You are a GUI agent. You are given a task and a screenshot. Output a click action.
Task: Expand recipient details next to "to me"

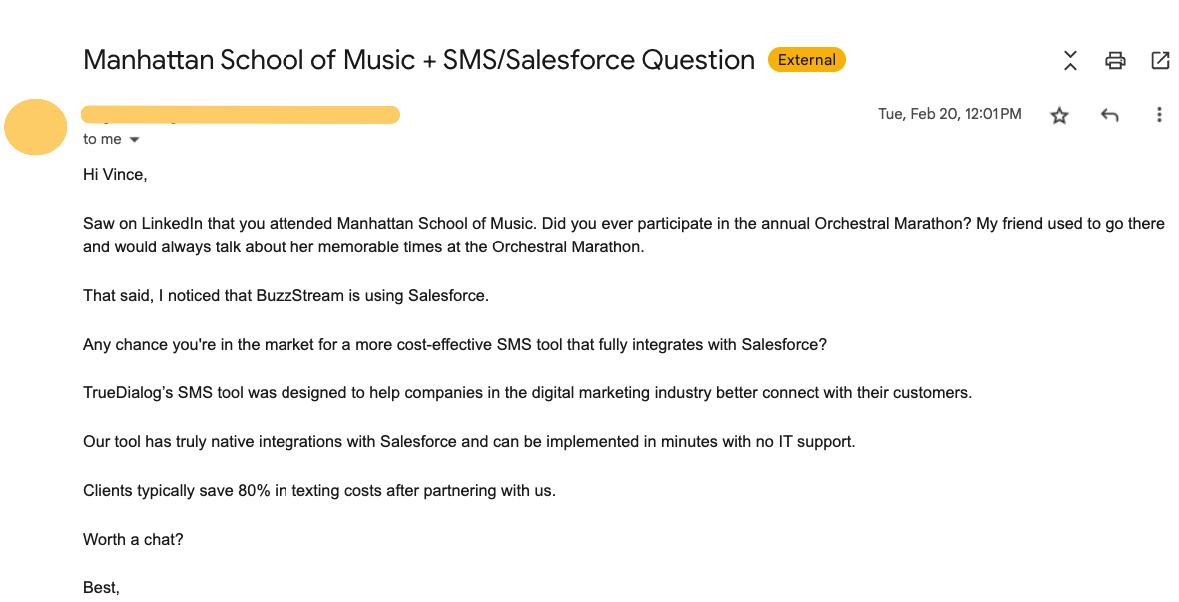click(x=134, y=140)
